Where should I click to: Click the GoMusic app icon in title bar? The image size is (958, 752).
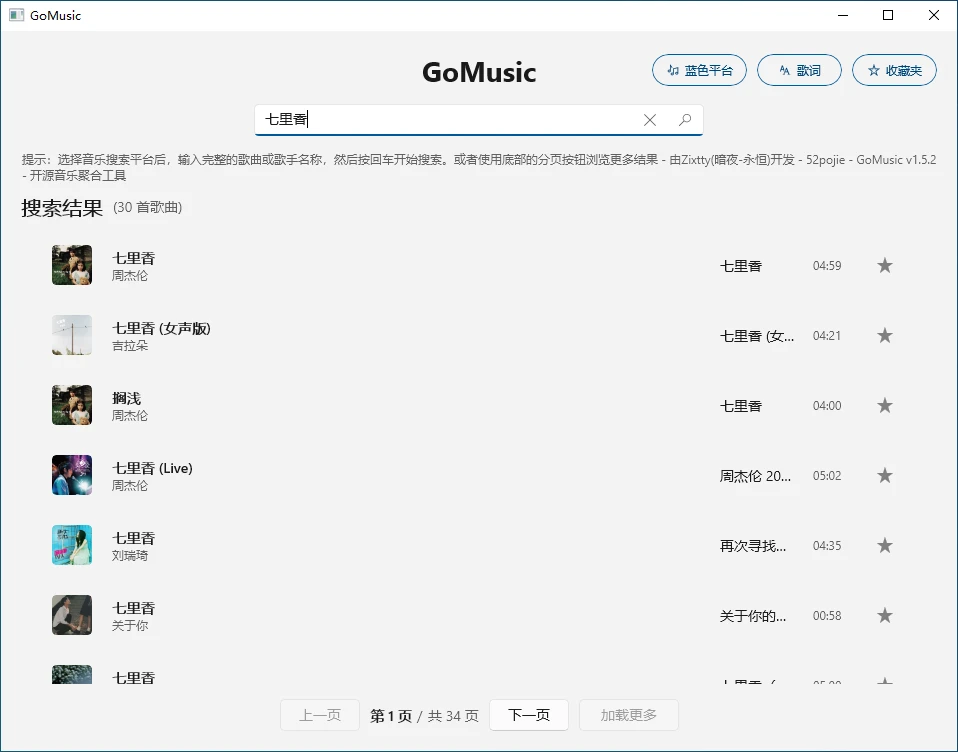(x=16, y=15)
